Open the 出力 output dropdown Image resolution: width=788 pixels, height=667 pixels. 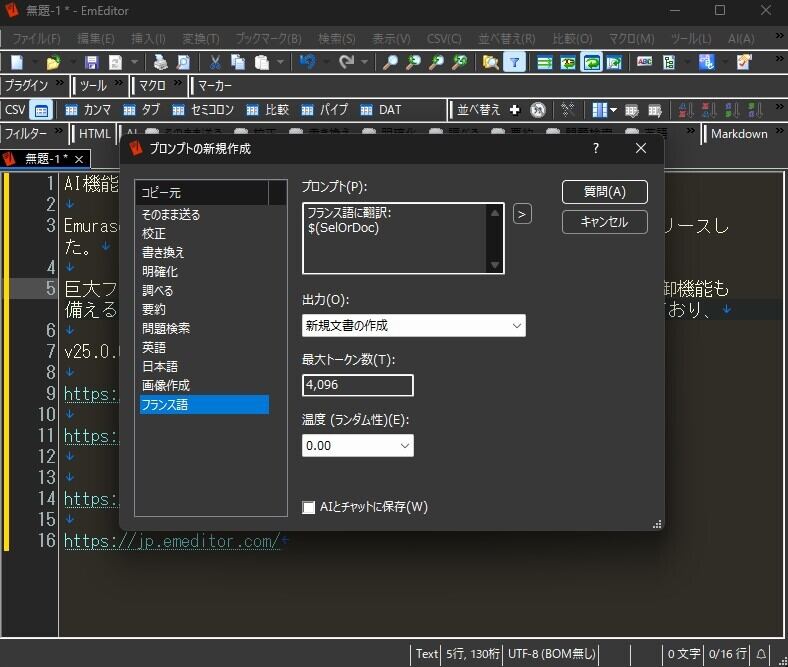(414, 326)
